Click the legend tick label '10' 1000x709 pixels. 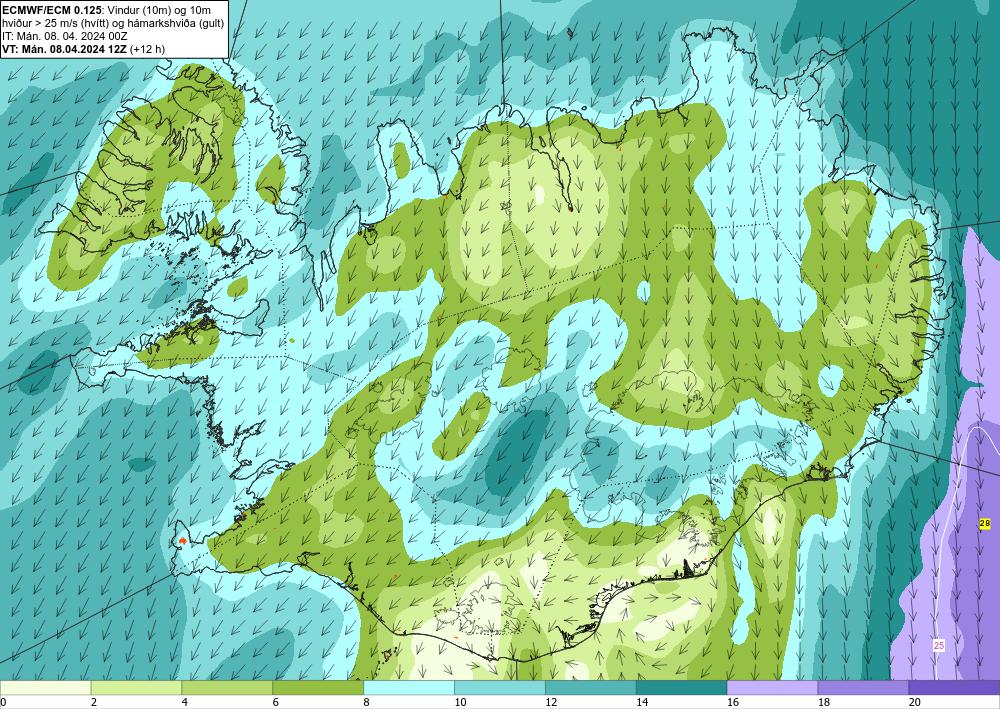[x=460, y=703]
